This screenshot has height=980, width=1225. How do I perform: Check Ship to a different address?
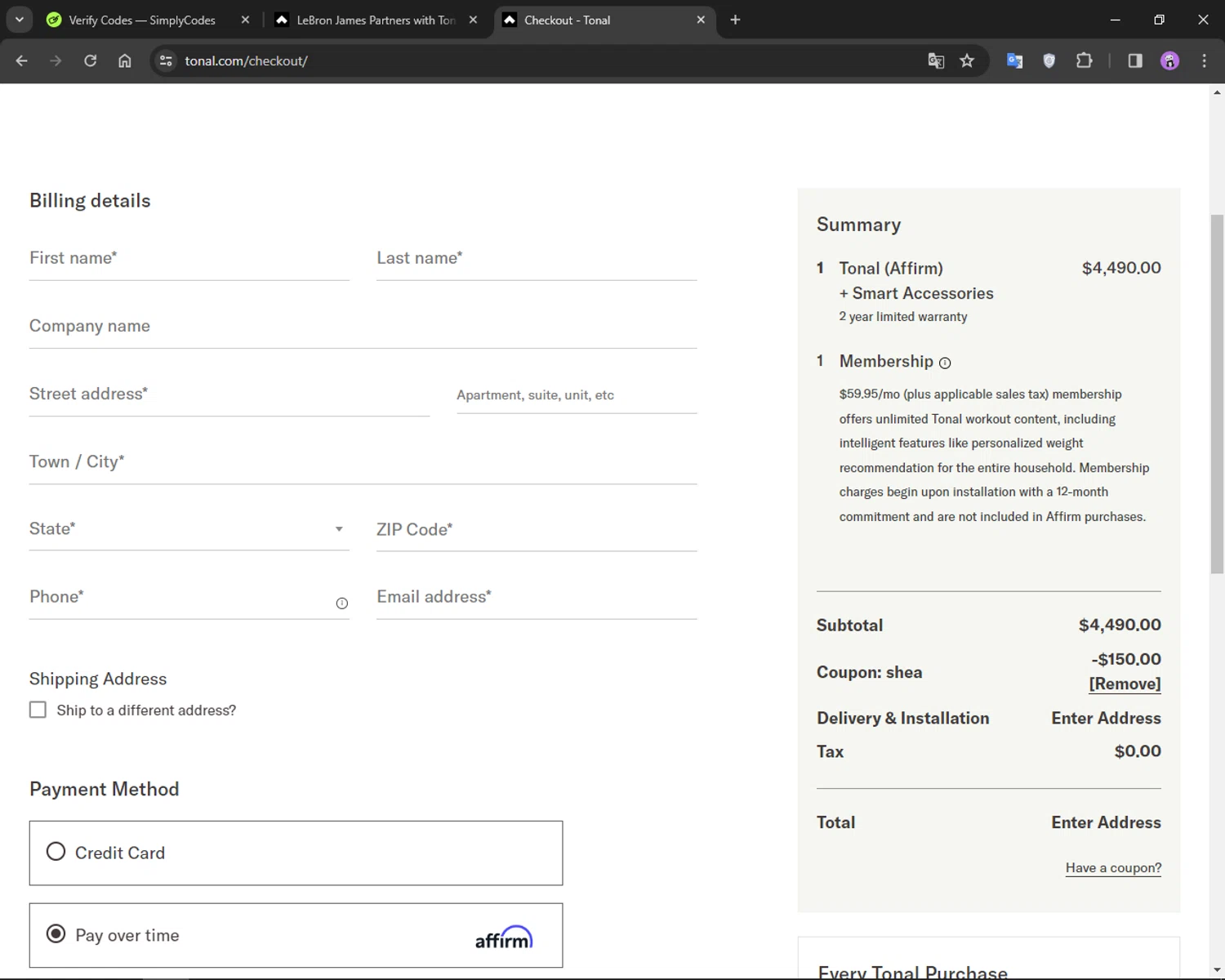(x=38, y=710)
